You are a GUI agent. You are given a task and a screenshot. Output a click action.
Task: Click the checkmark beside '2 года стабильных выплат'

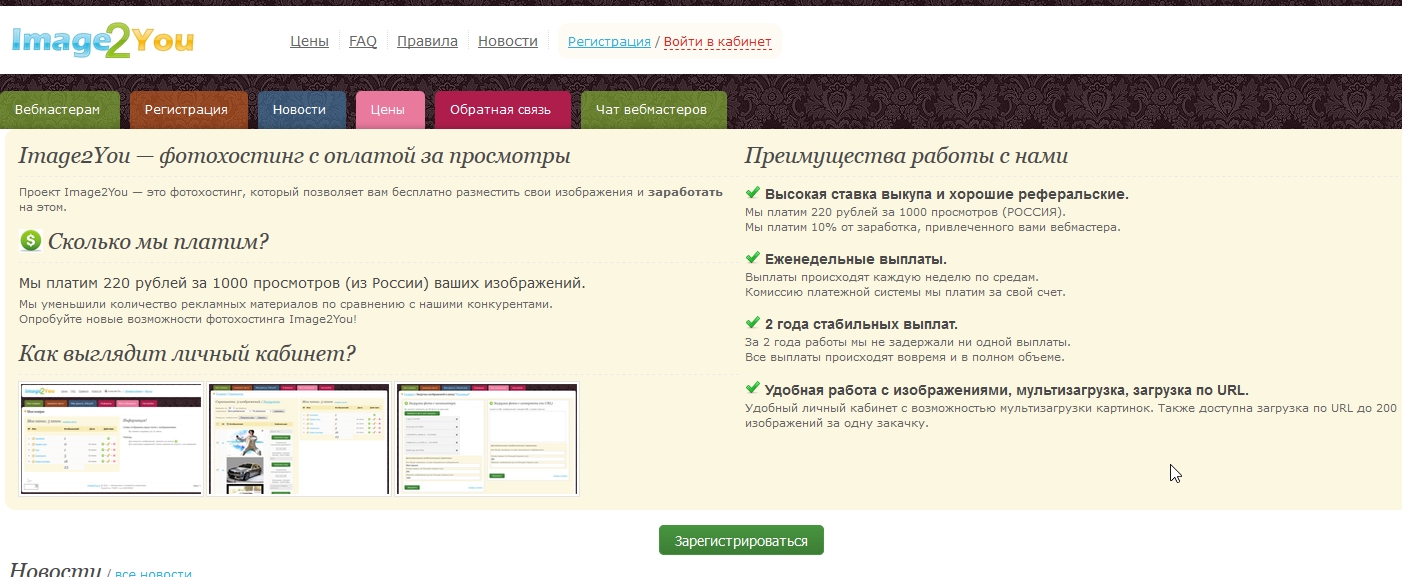(753, 323)
